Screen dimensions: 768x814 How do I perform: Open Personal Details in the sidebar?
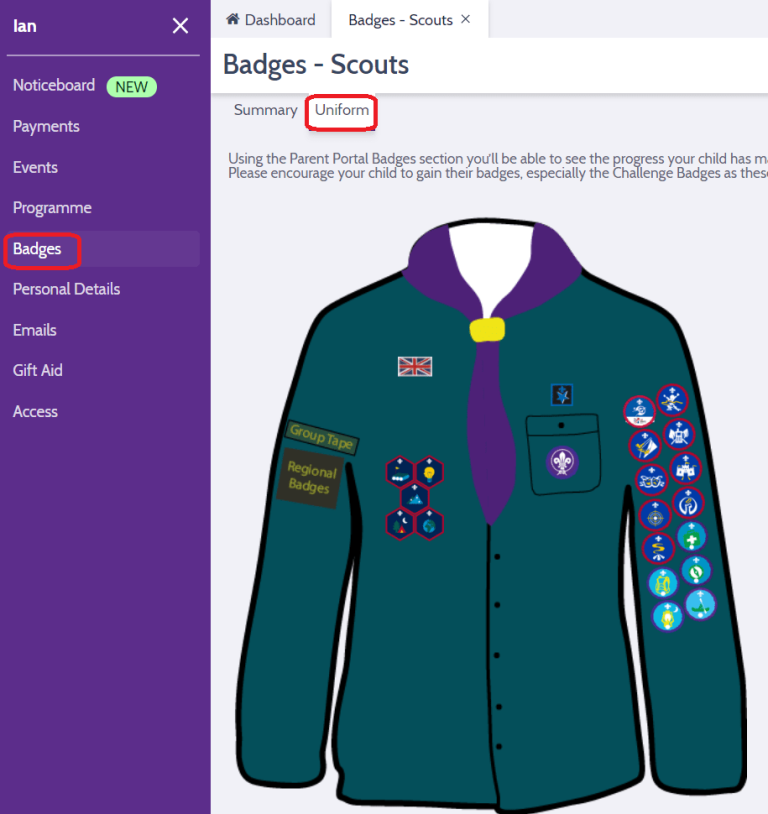coord(66,289)
